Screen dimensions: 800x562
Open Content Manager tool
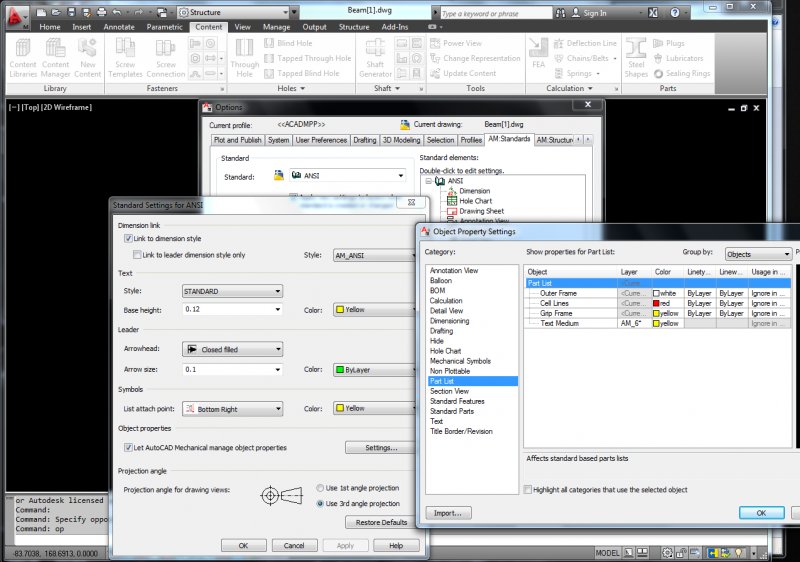(55, 59)
